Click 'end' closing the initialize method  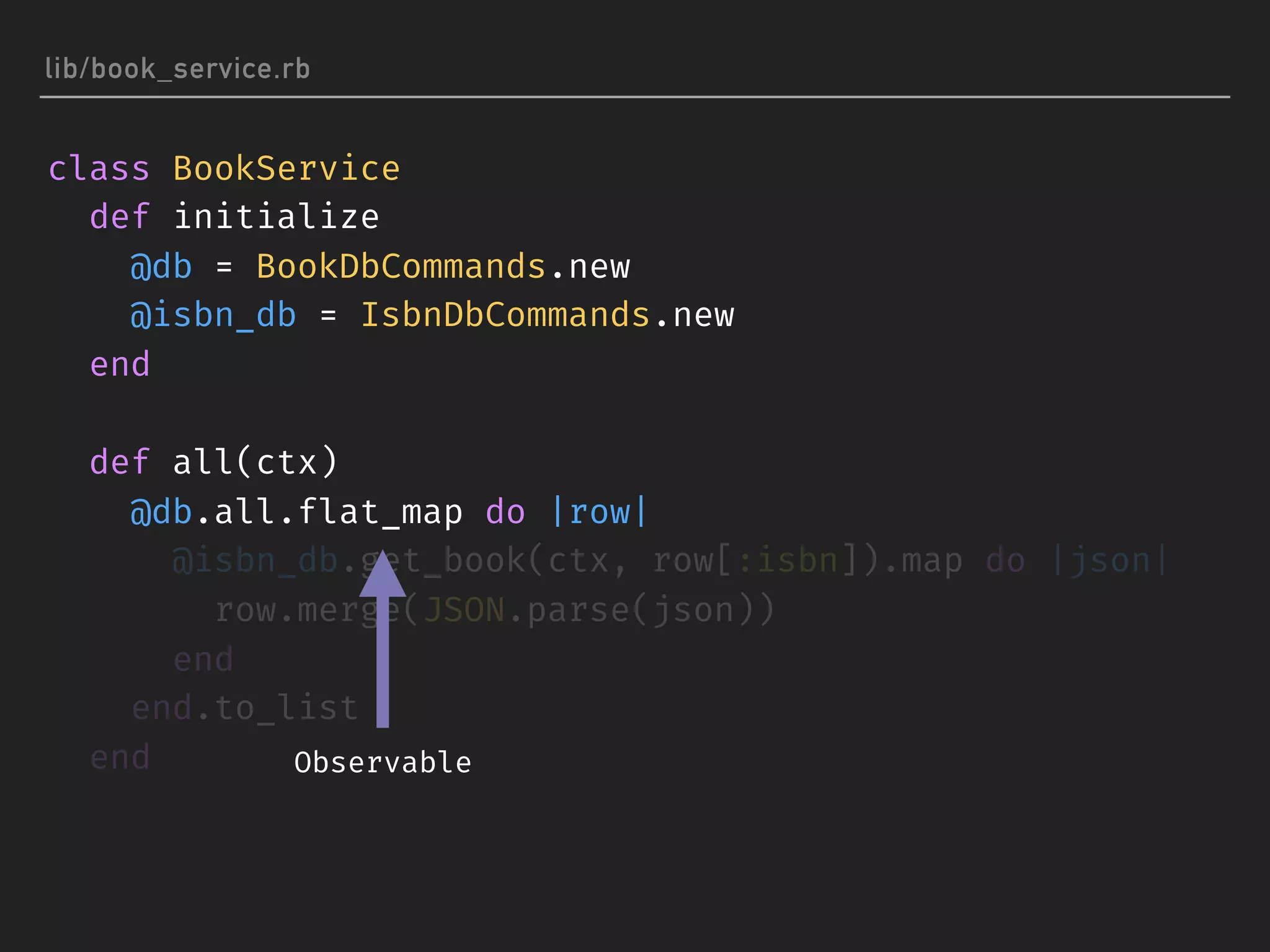(x=120, y=364)
